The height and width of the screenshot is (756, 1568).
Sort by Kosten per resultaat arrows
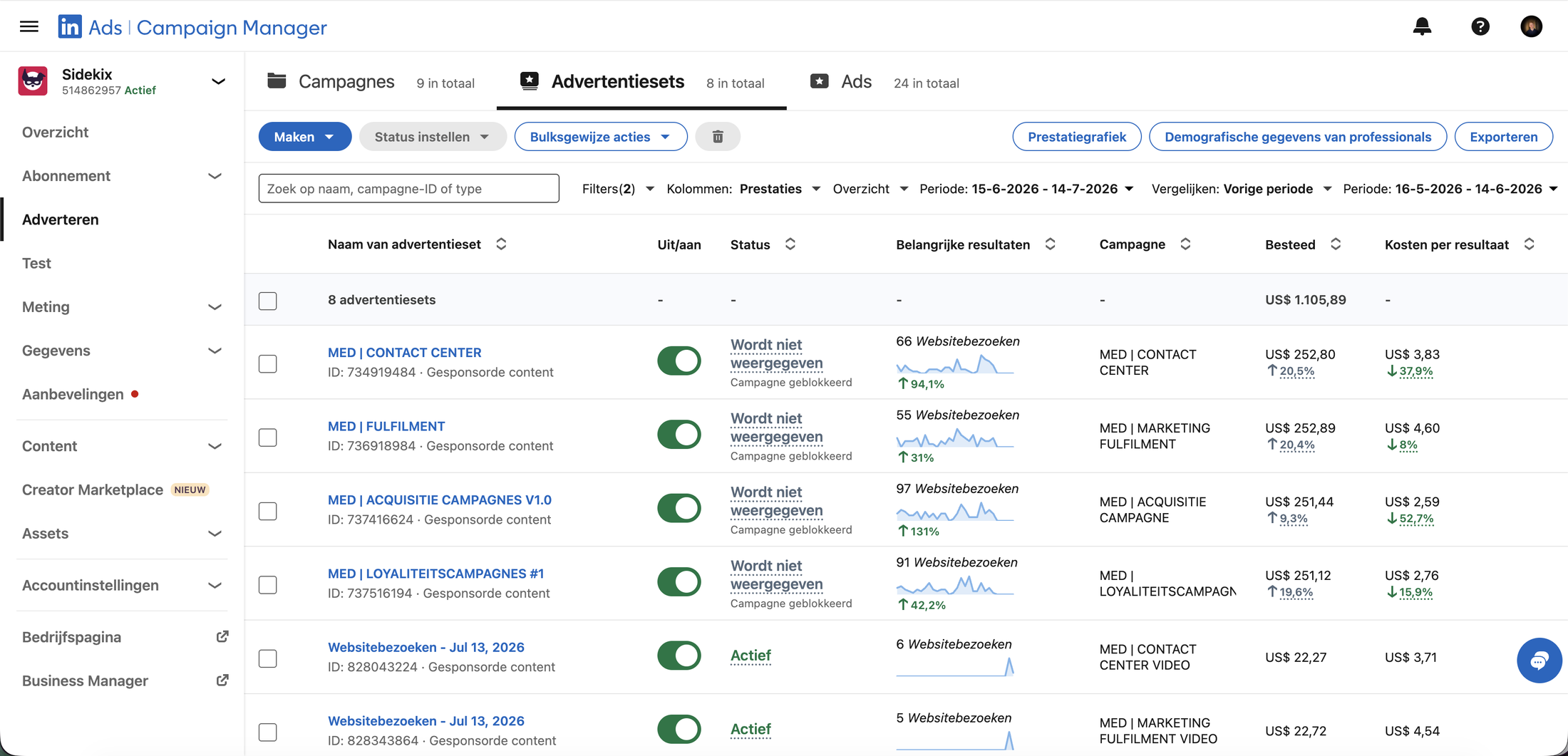[x=1529, y=244]
